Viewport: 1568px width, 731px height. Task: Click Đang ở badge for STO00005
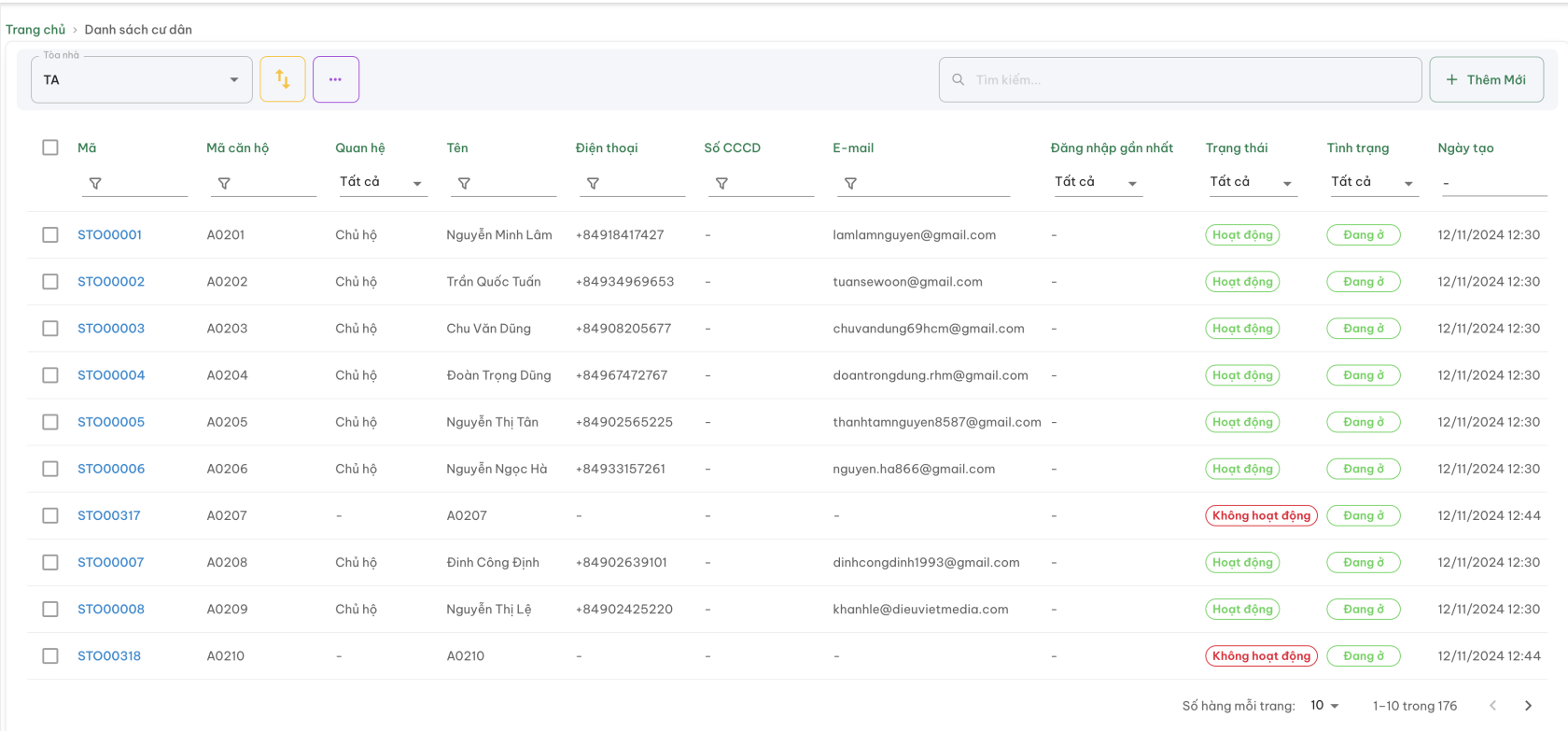click(x=1364, y=422)
